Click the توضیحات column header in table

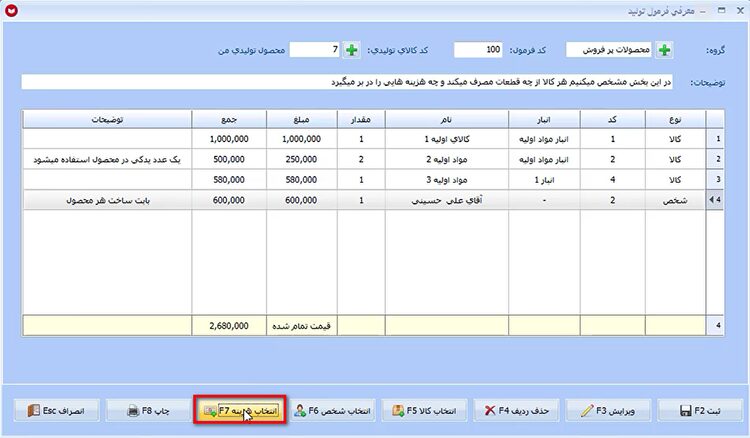tap(107, 120)
